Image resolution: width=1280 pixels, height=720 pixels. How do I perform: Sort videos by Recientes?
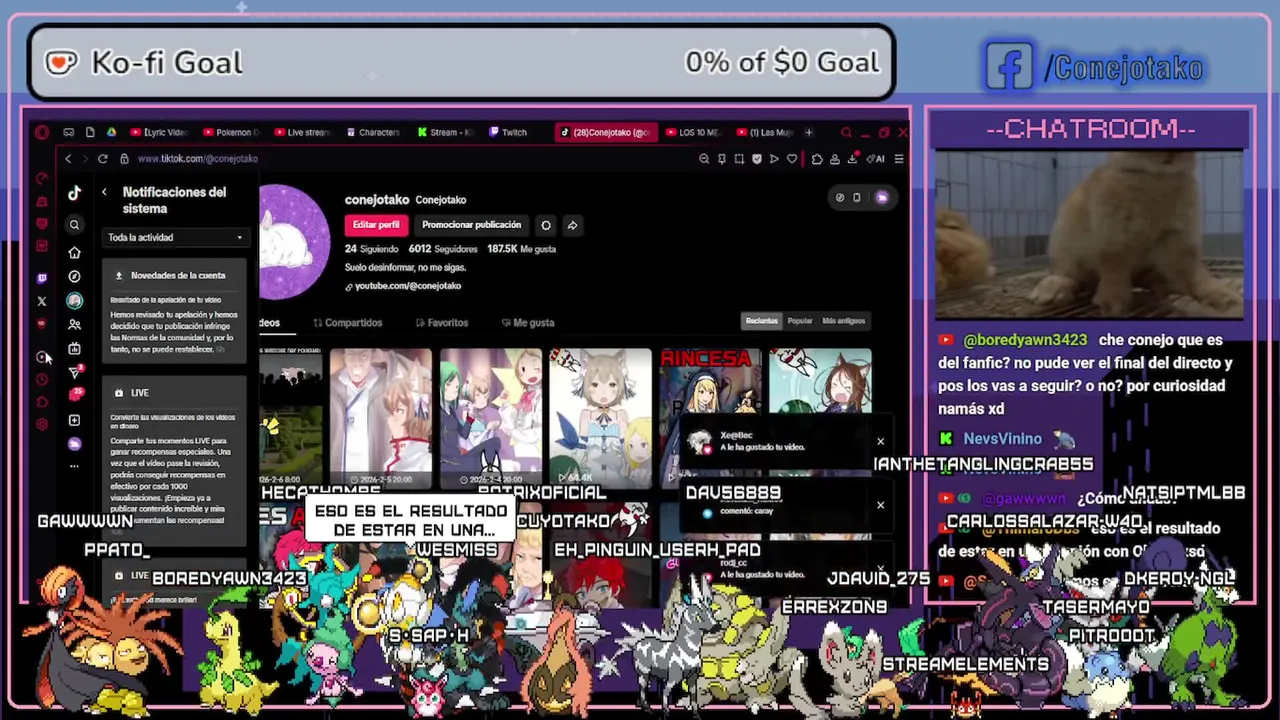click(761, 321)
